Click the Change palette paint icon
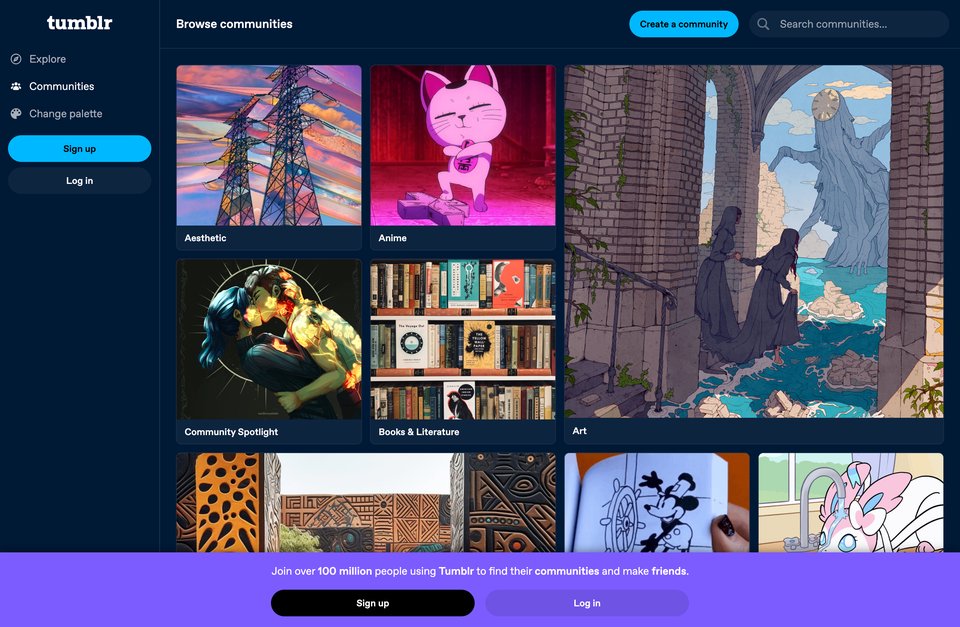 point(16,113)
